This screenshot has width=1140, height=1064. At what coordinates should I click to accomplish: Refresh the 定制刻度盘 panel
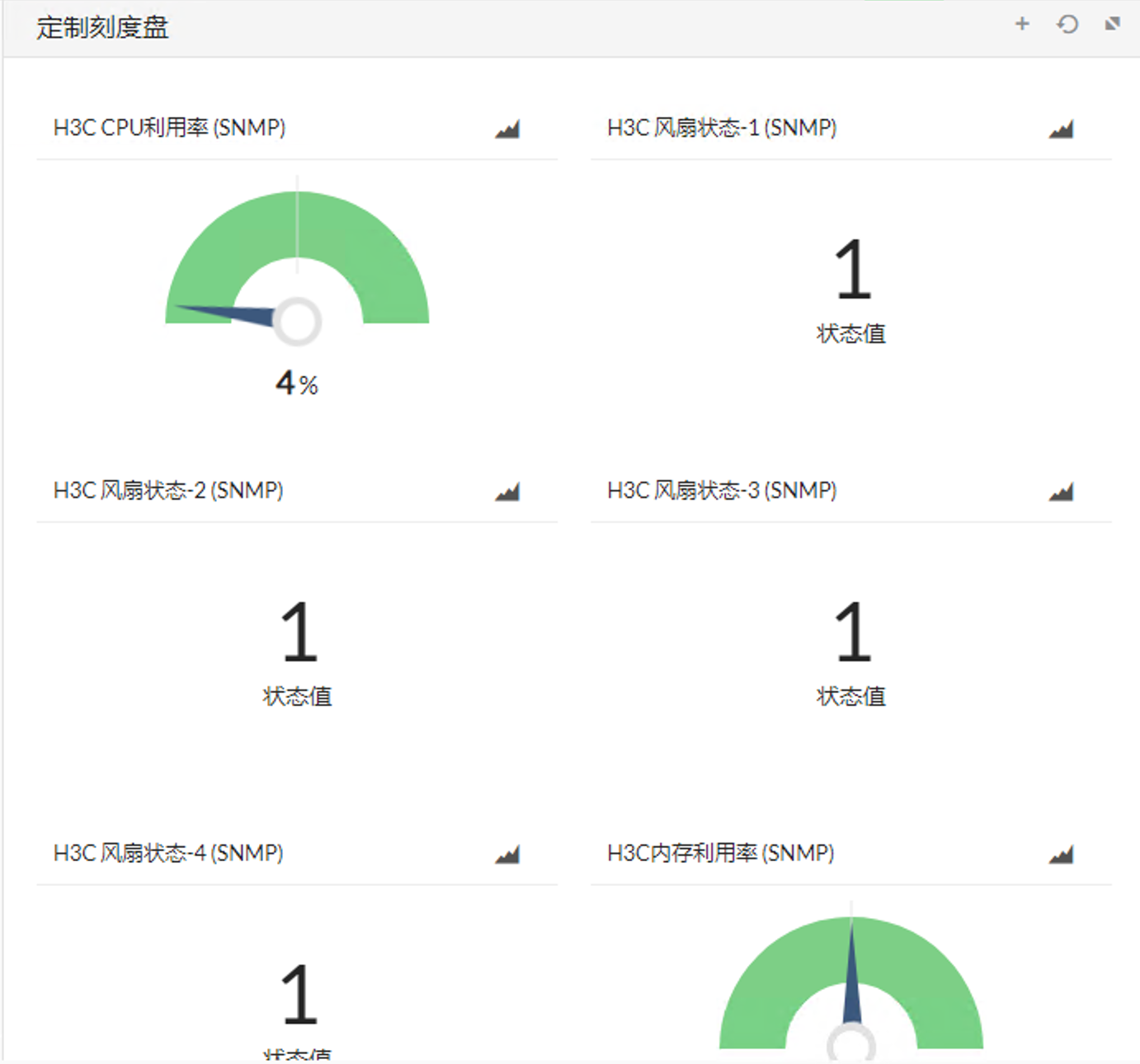pos(1067,24)
